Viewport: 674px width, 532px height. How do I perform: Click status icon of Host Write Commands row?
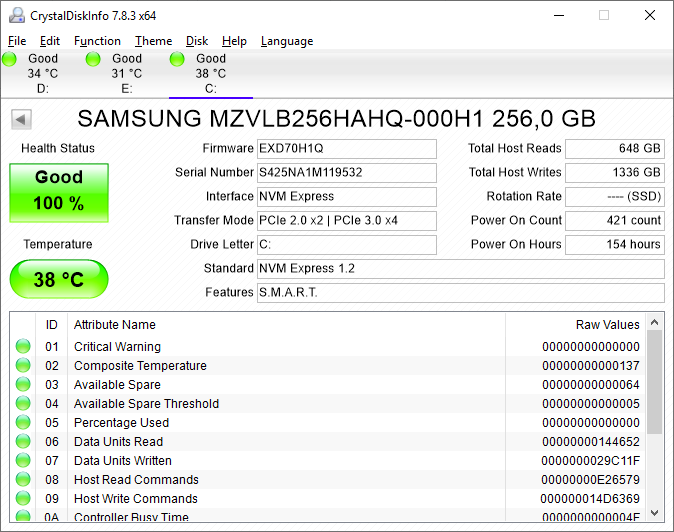pyautogui.click(x=23, y=498)
